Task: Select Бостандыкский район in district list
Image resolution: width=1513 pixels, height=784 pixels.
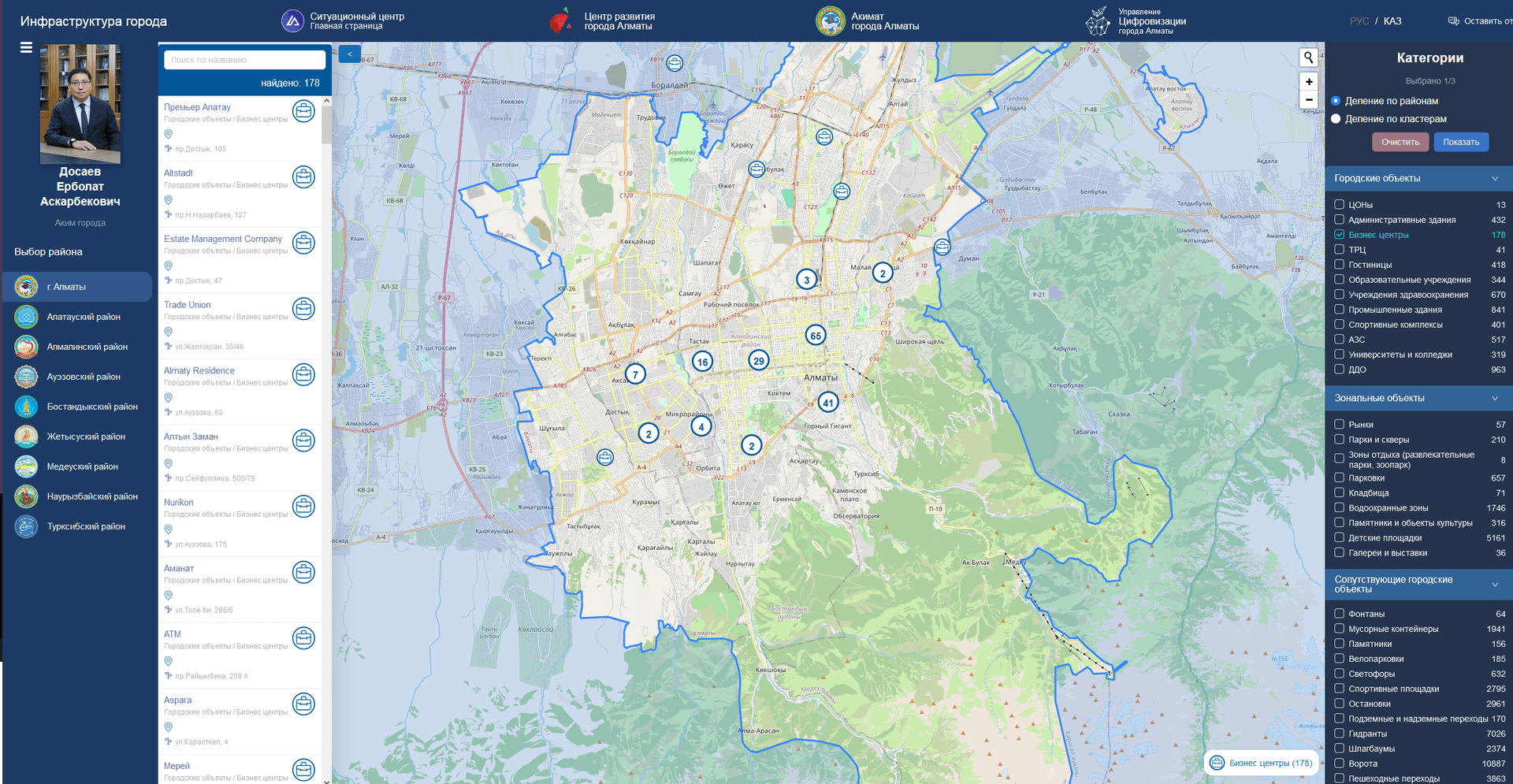Action: (77, 407)
